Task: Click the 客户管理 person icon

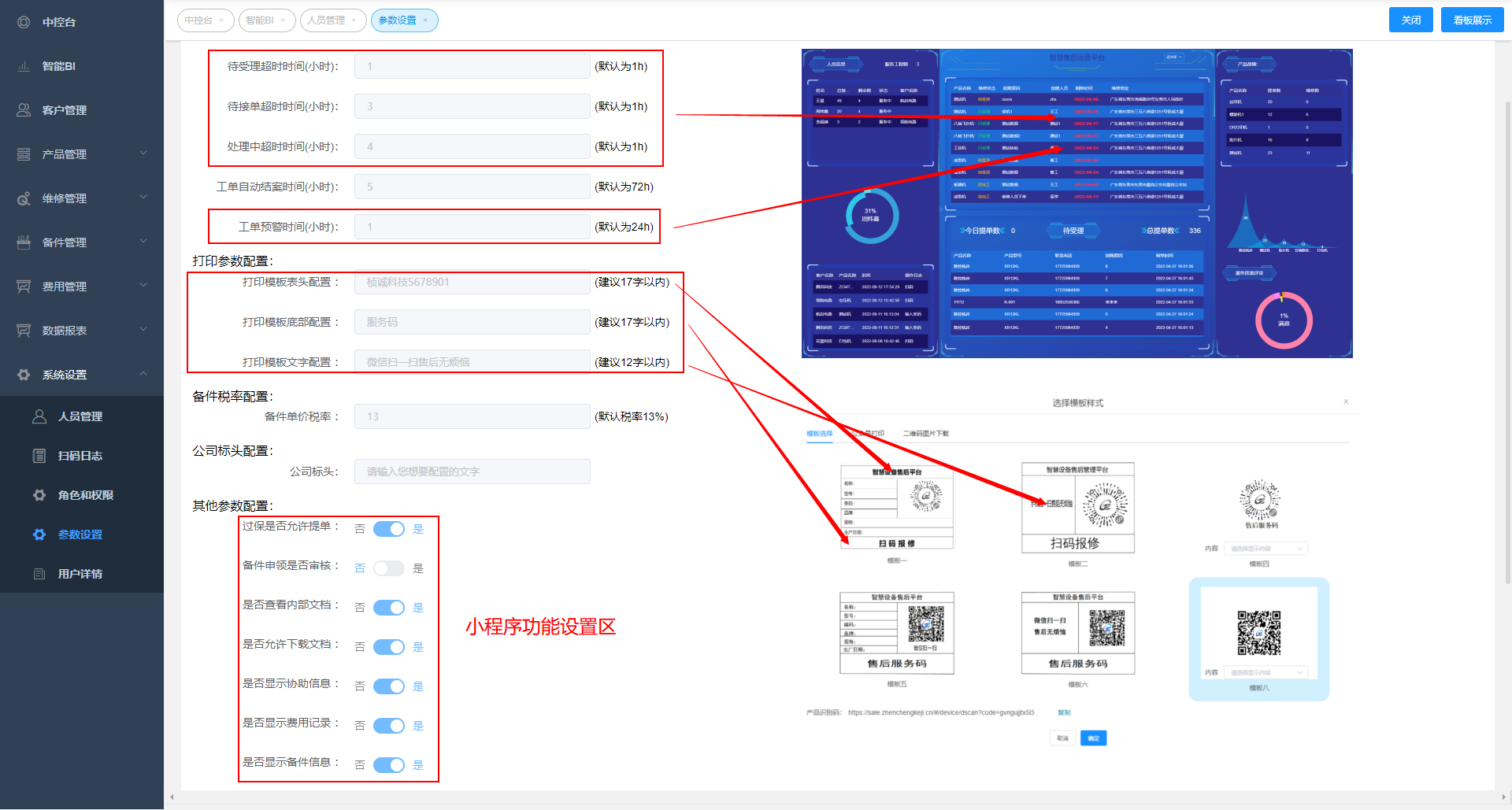Action: (x=24, y=110)
